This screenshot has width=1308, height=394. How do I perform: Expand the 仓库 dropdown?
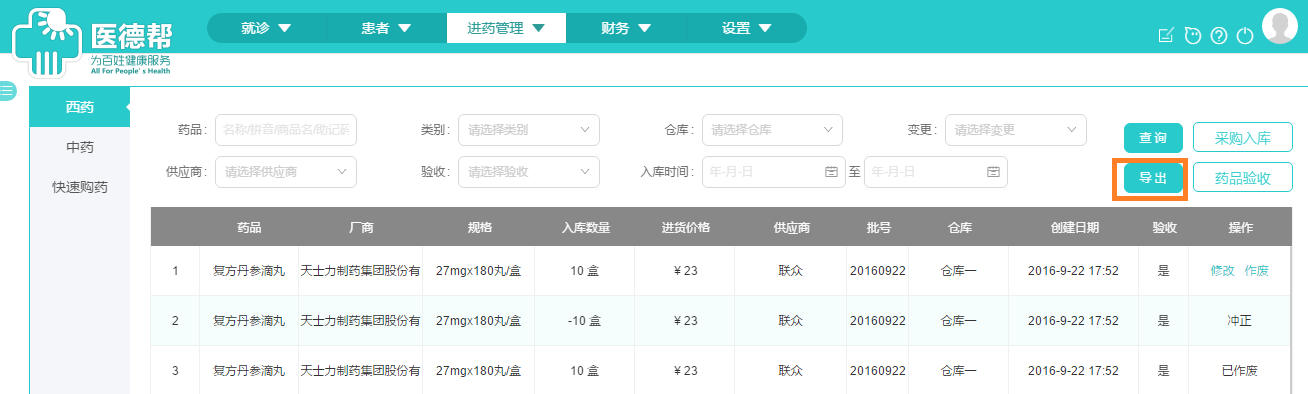click(772, 130)
